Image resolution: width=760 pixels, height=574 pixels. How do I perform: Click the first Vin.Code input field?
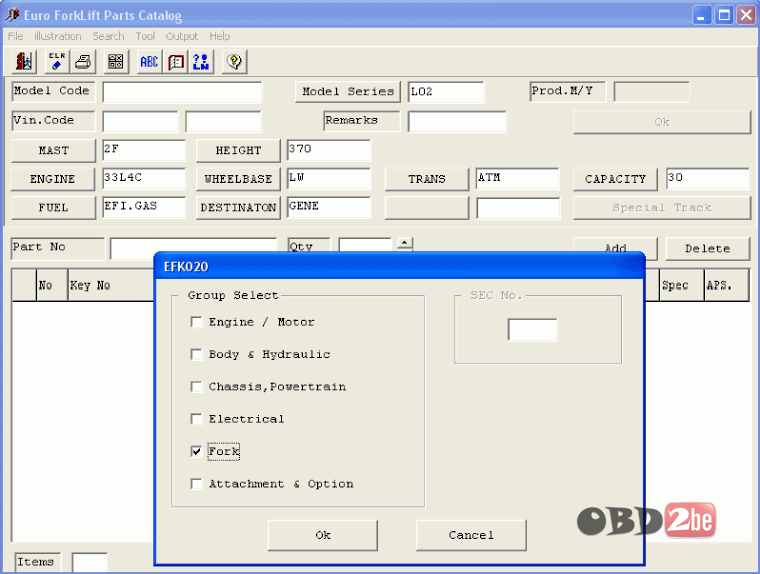(140, 121)
